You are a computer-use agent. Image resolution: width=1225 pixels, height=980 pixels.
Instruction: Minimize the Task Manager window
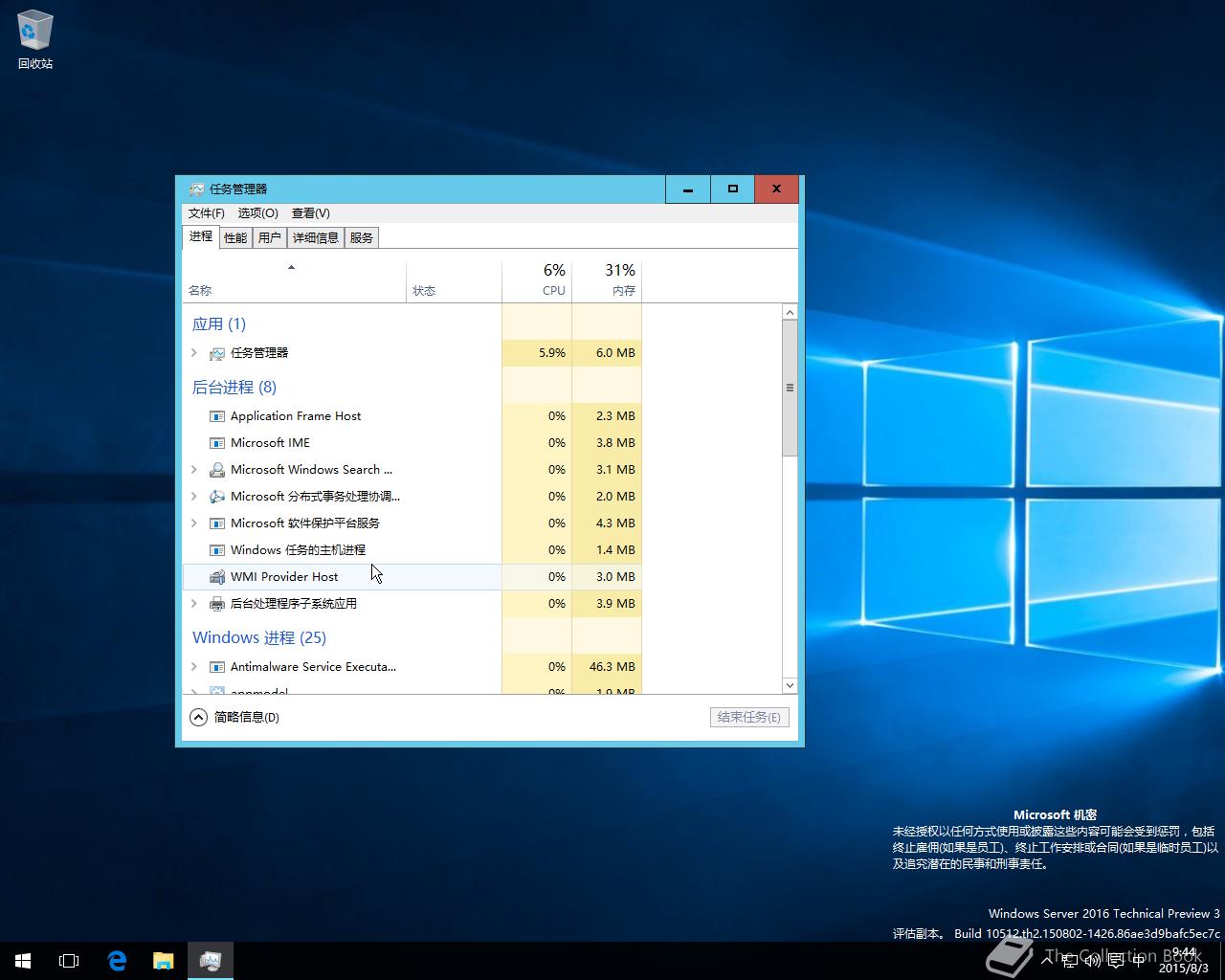pos(687,189)
